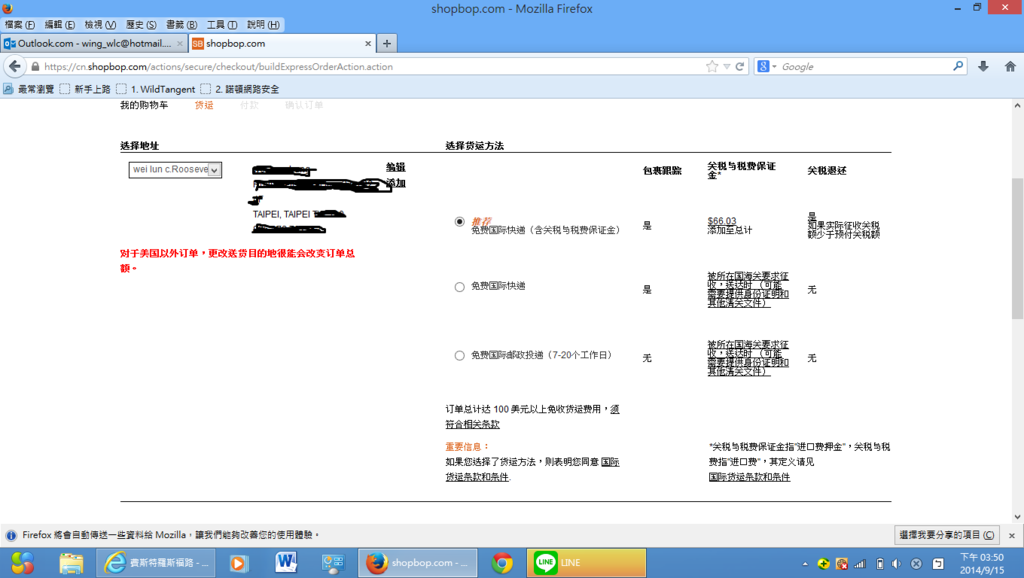Image resolution: width=1024 pixels, height=578 pixels.
Task: Switch to the shopbop.com tab
Action: click(x=282, y=43)
